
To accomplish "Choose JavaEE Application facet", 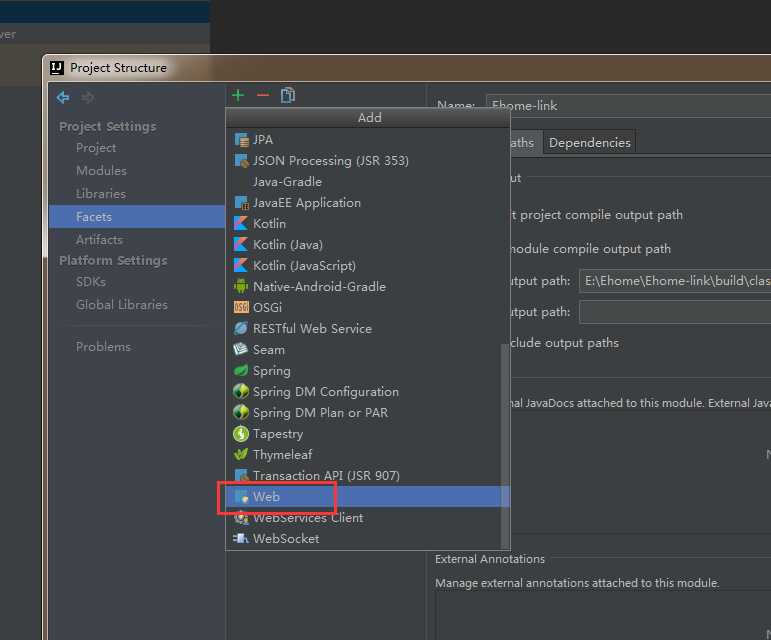I will pyautogui.click(x=367, y=203).
